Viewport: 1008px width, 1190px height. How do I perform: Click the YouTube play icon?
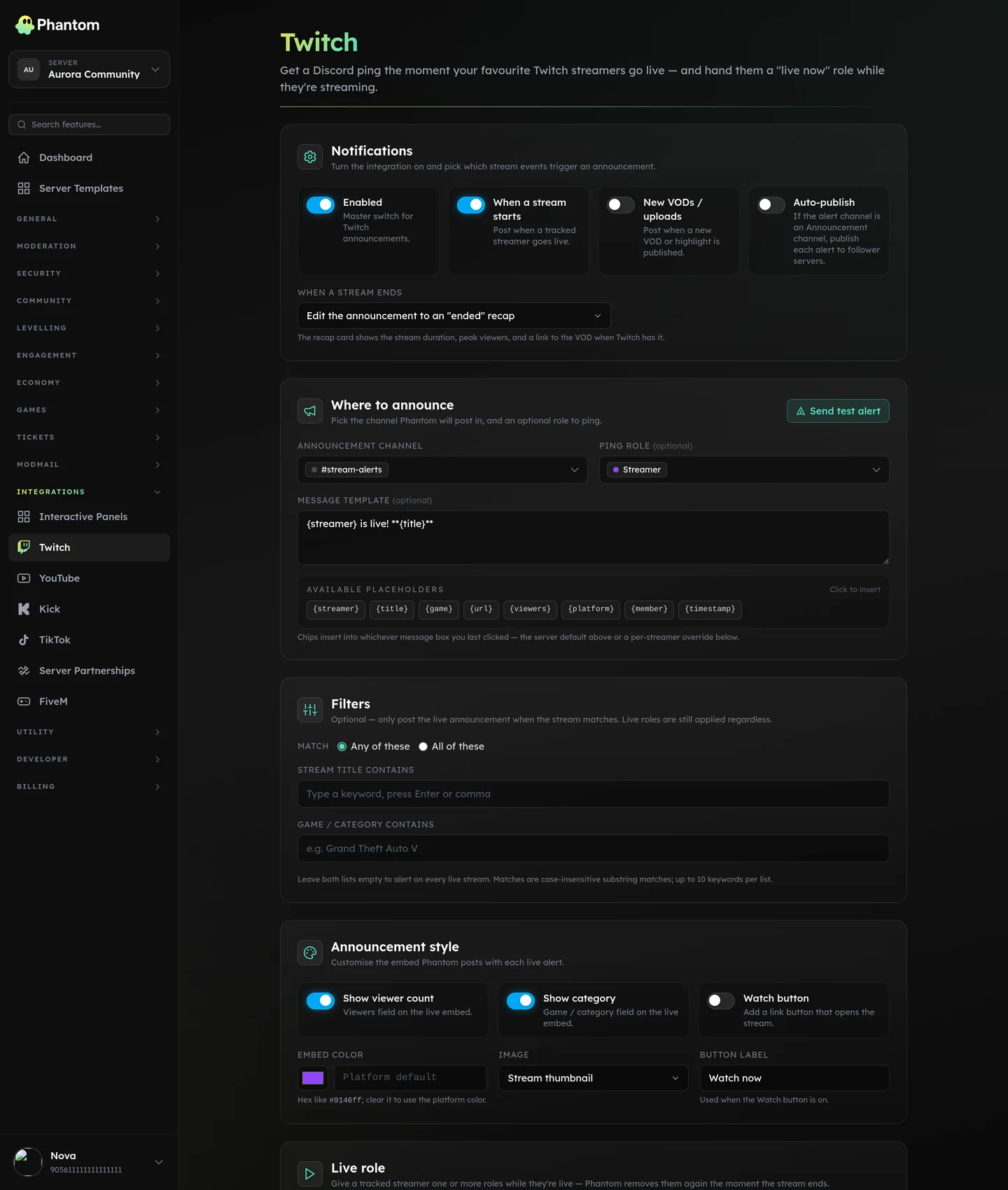coord(24,578)
